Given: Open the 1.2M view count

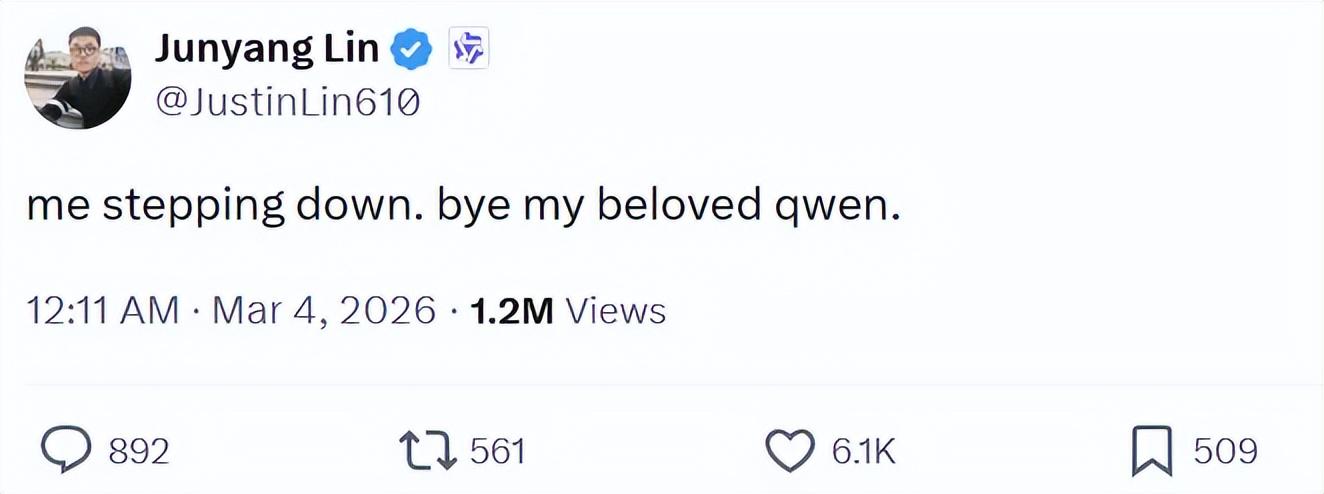Looking at the screenshot, I should [511, 310].
